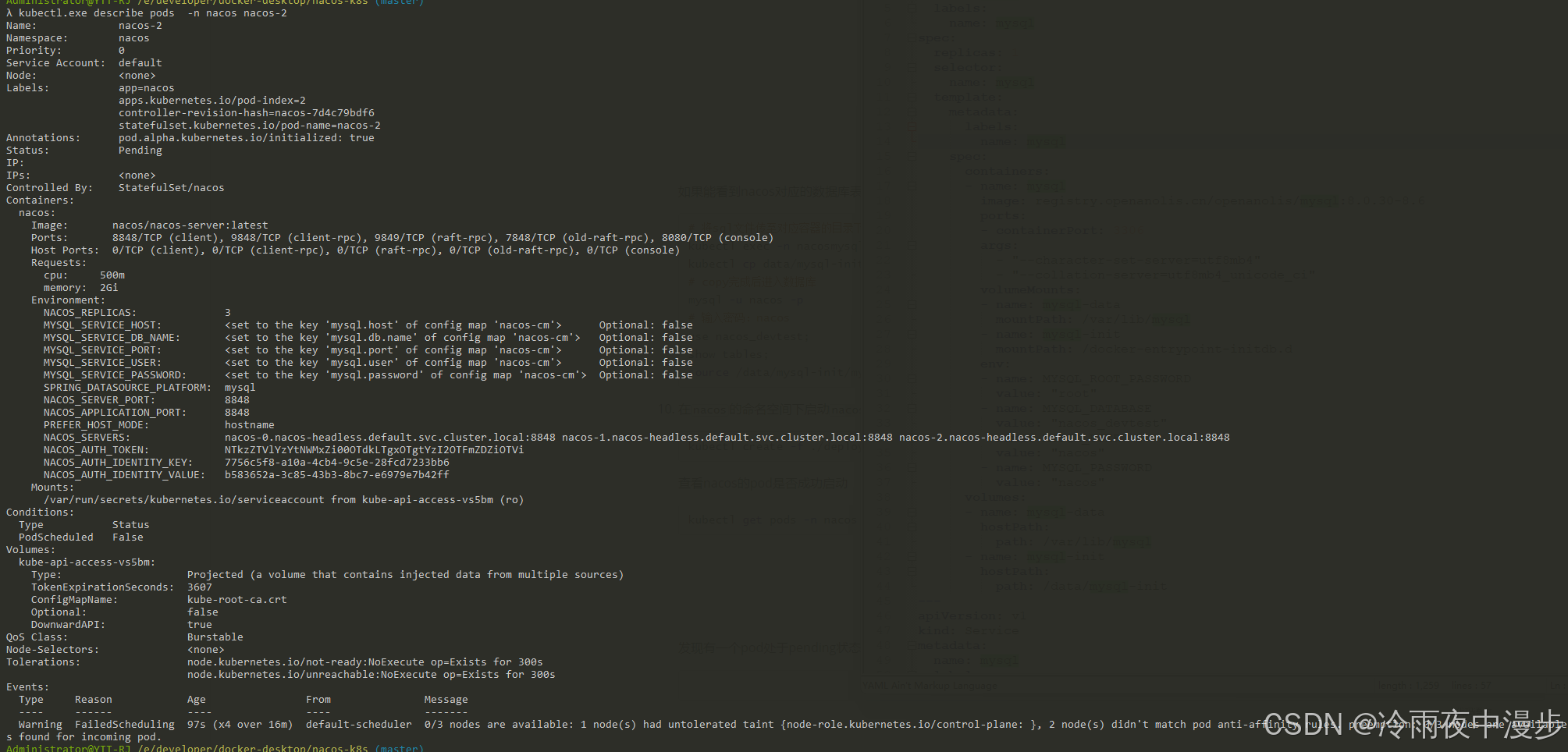Click the 'Events:' section heading
This screenshot has width=1568, height=752.
(27, 687)
